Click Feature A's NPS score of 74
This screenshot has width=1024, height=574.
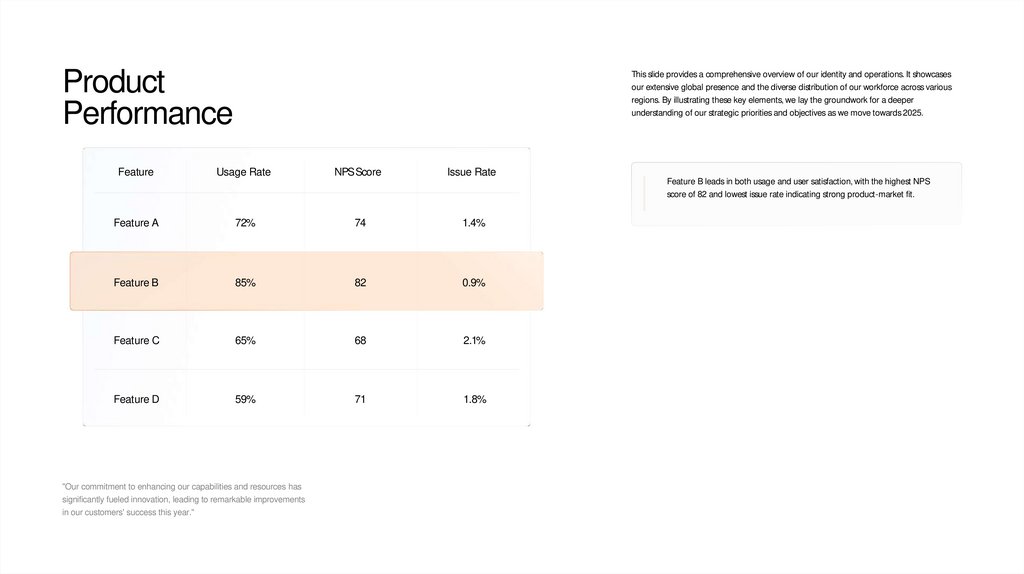click(360, 223)
